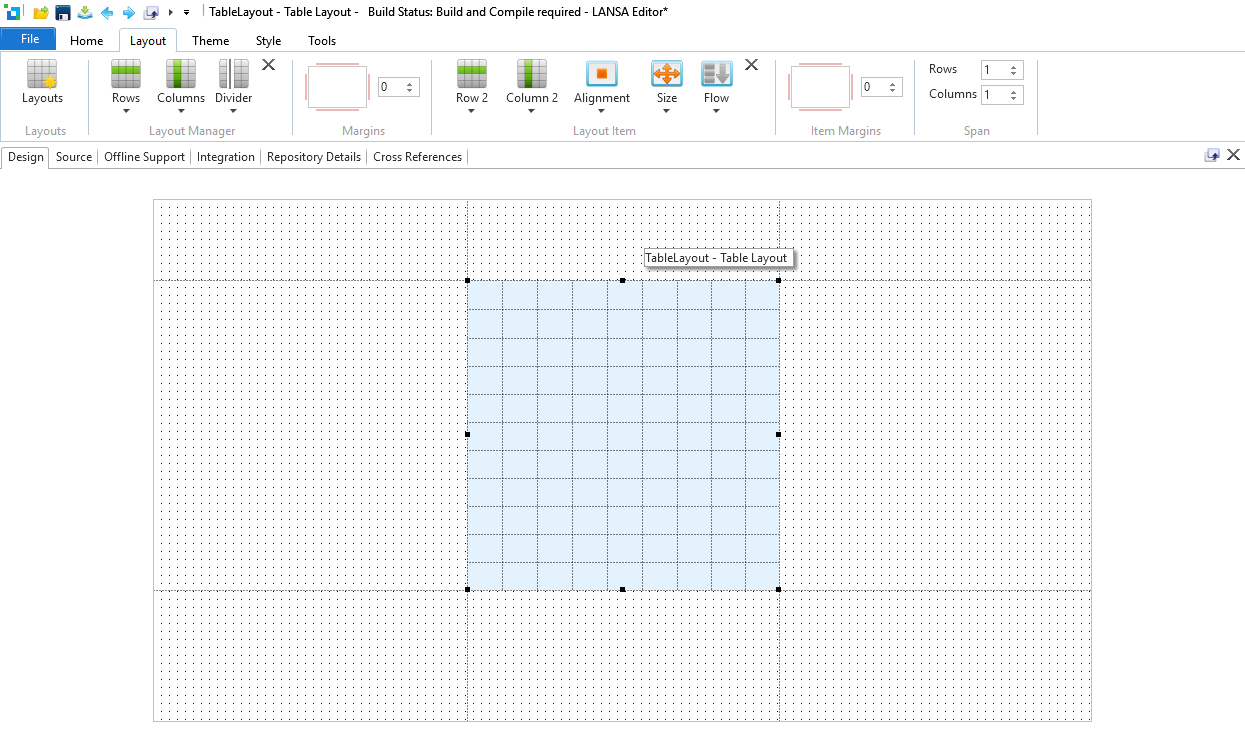The width and height of the screenshot is (1245, 730).
Task: Click the Alignment icon
Action: (x=602, y=74)
